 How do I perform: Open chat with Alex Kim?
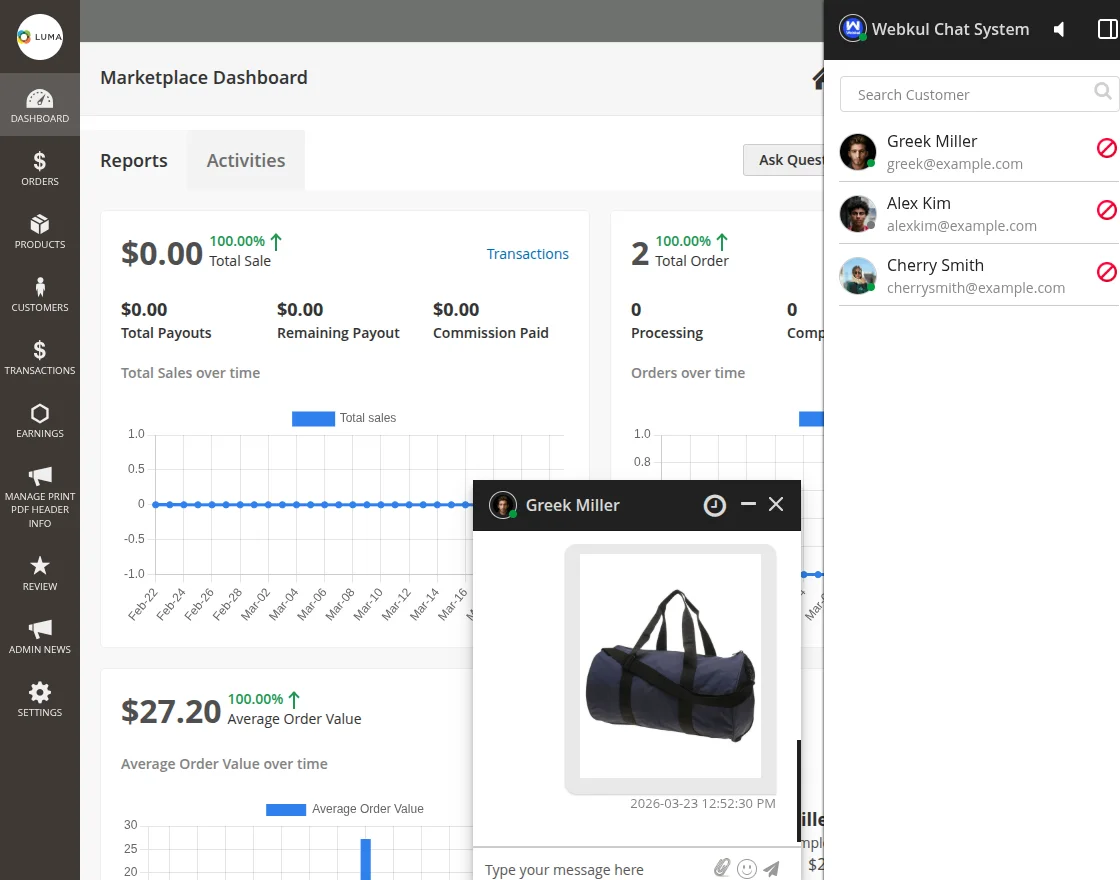pyautogui.click(x=968, y=214)
